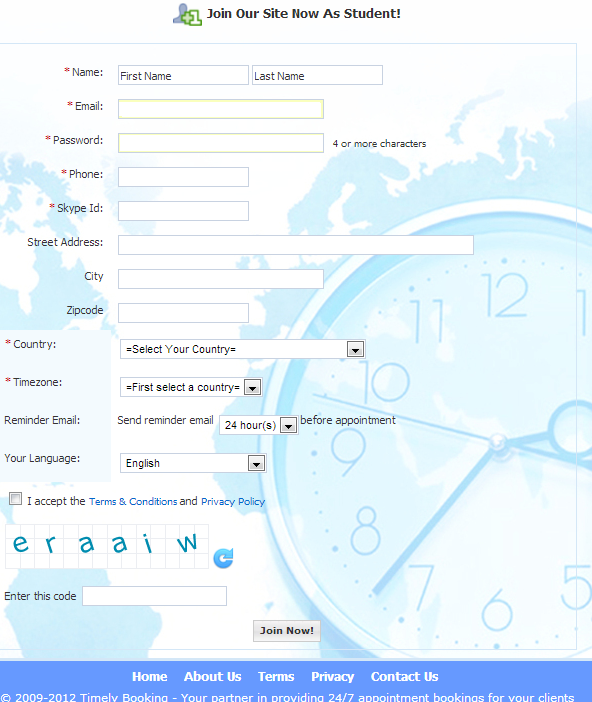This screenshot has width=592, height=702.
Task: Click the captcha image showing eraaiw
Action: [107, 547]
